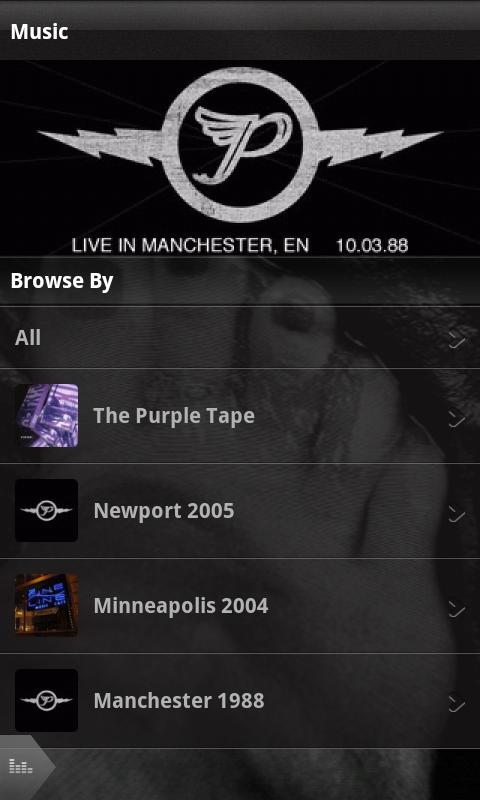Select the Newport 2005 entry
480x800 pixels.
[x=240, y=511]
